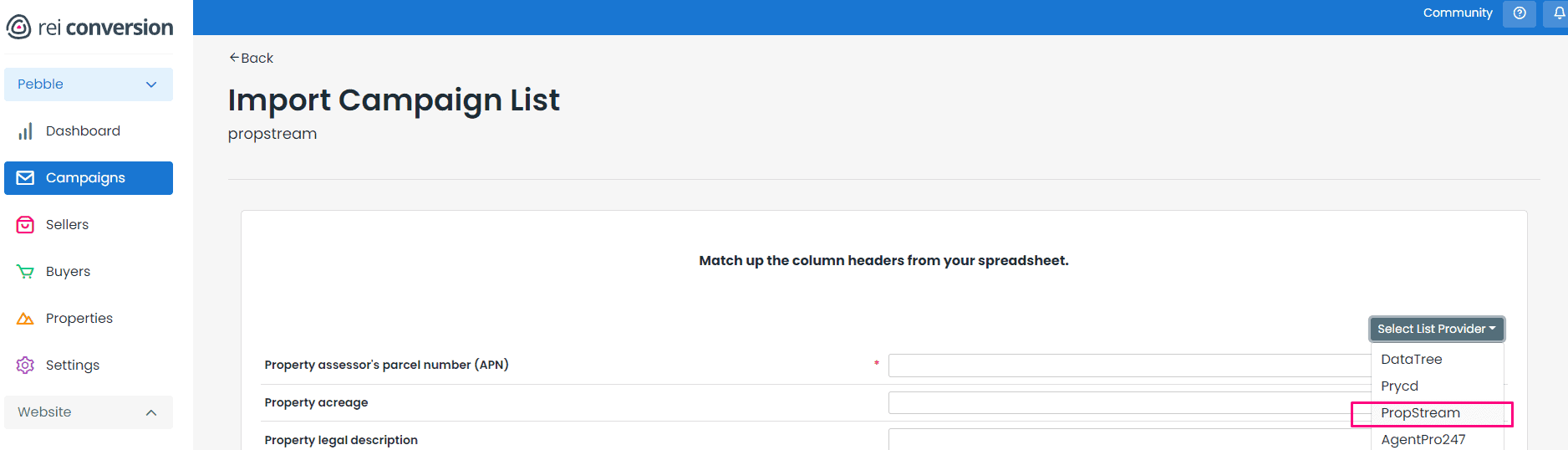
Task: Select AgentPro247 from provider list
Action: (x=1423, y=440)
